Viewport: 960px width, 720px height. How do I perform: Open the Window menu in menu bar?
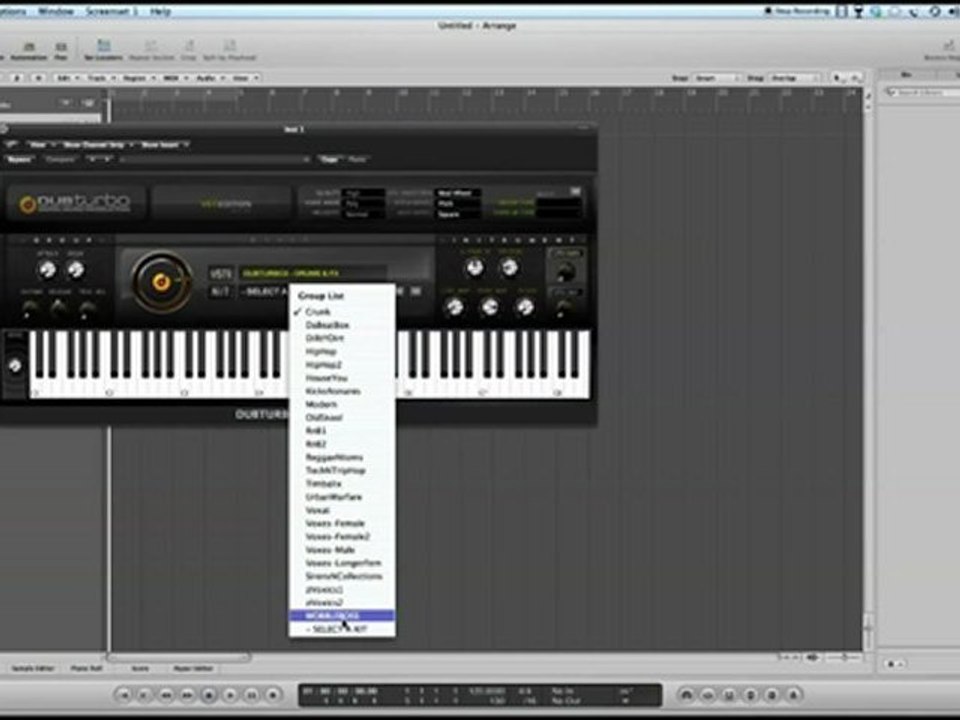pos(56,11)
